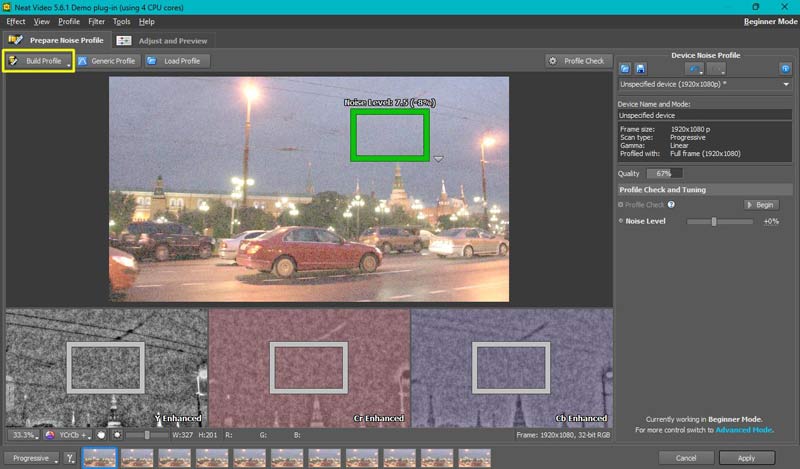This screenshot has height=469, width=800.
Task: Select the Noise Level radio option
Action: (x=621, y=221)
